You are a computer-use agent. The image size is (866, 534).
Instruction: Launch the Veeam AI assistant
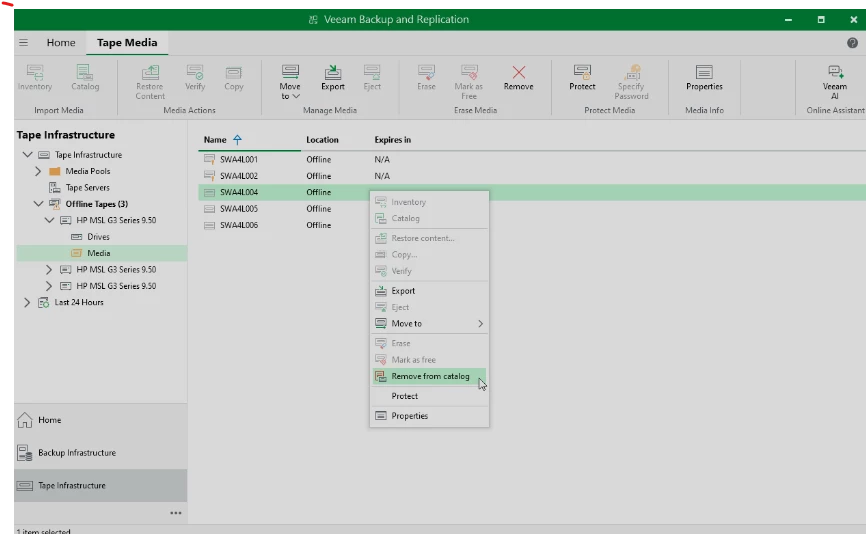pyautogui.click(x=835, y=77)
